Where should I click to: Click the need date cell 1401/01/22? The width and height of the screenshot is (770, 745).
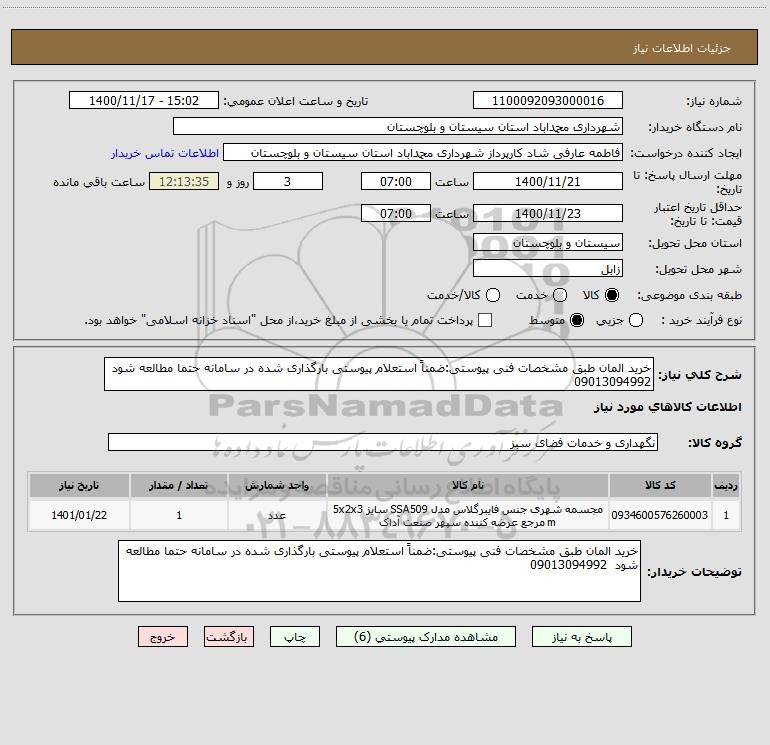tap(79, 515)
